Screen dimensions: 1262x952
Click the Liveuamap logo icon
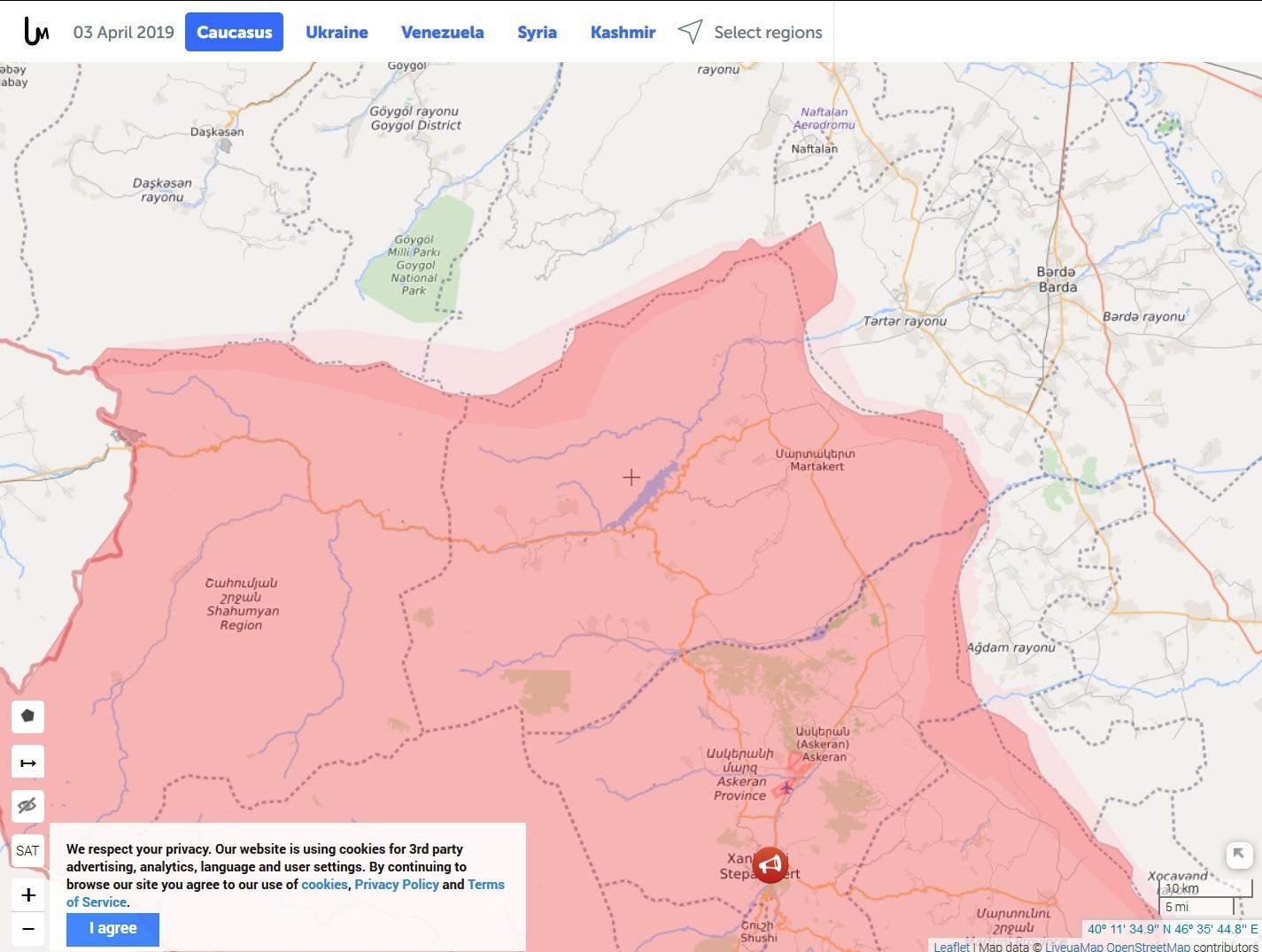pyautogui.click(x=36, y=32)
